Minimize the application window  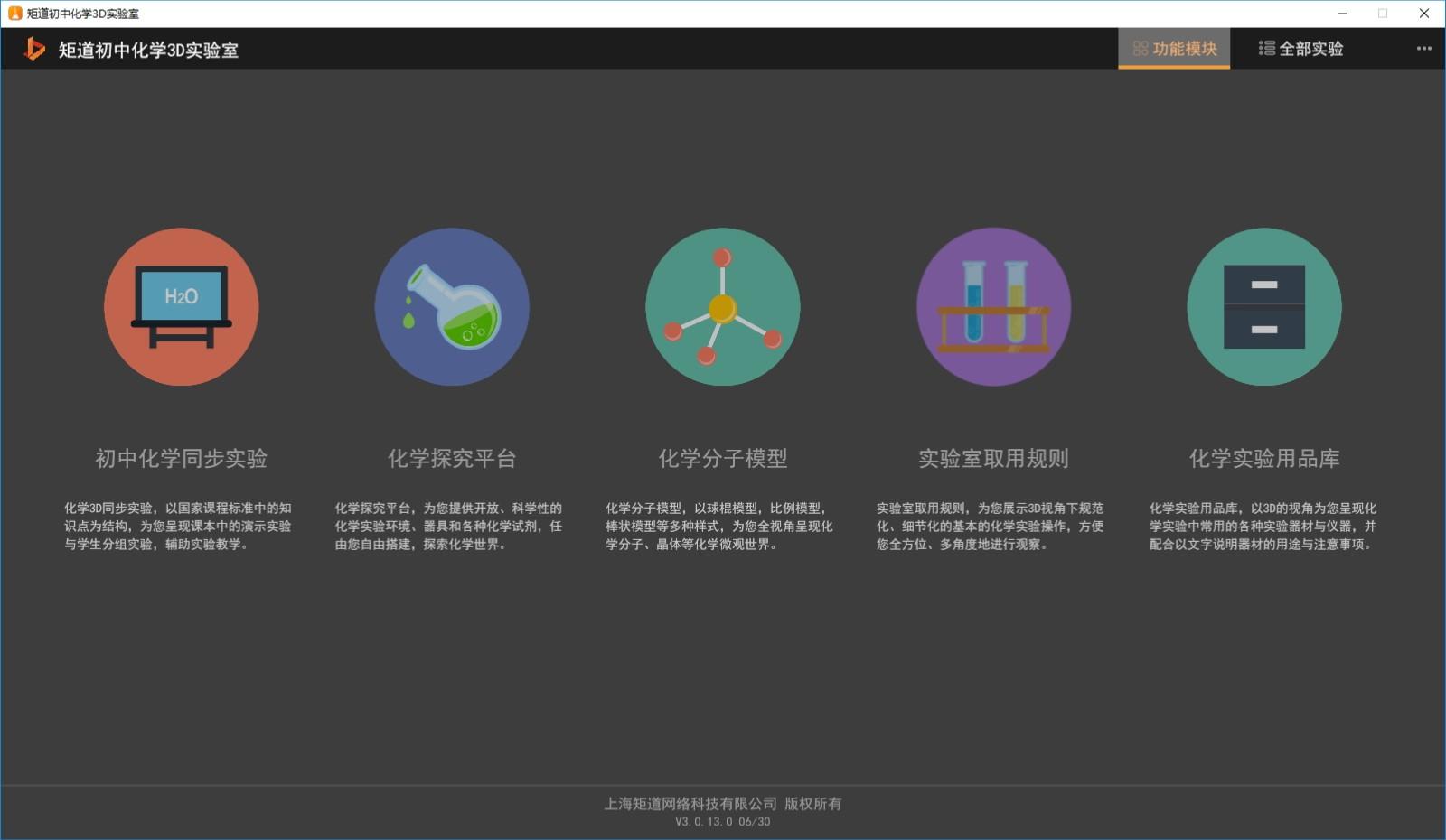(x=1342, y=14)
